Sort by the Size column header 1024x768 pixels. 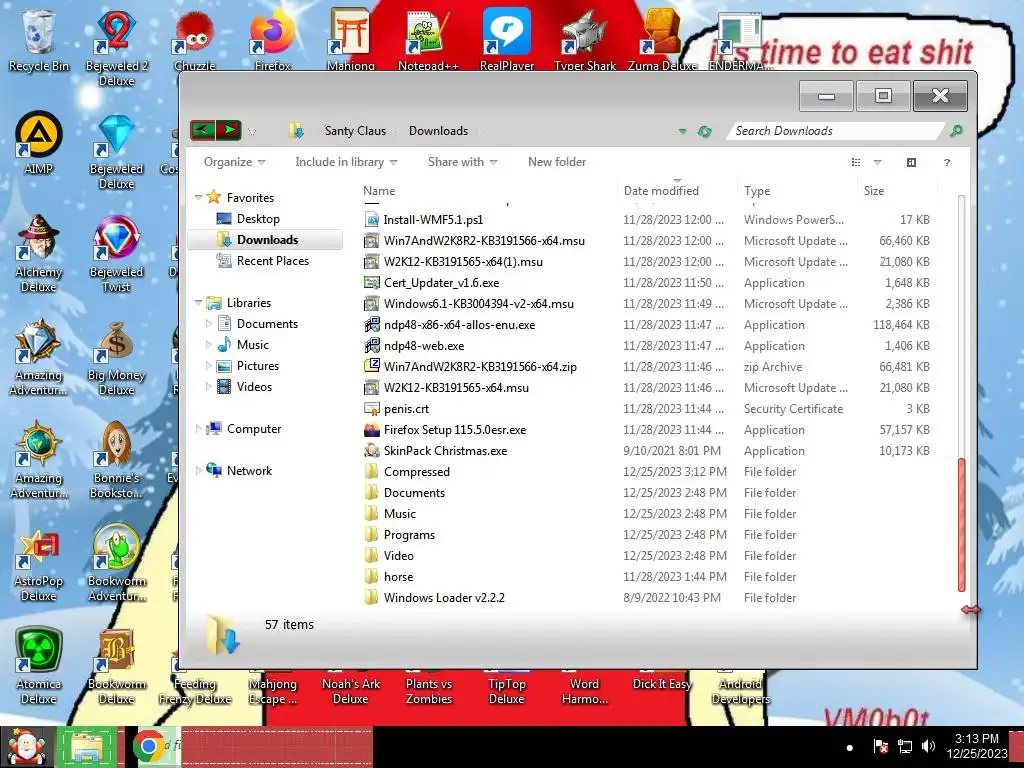(897, 191)
